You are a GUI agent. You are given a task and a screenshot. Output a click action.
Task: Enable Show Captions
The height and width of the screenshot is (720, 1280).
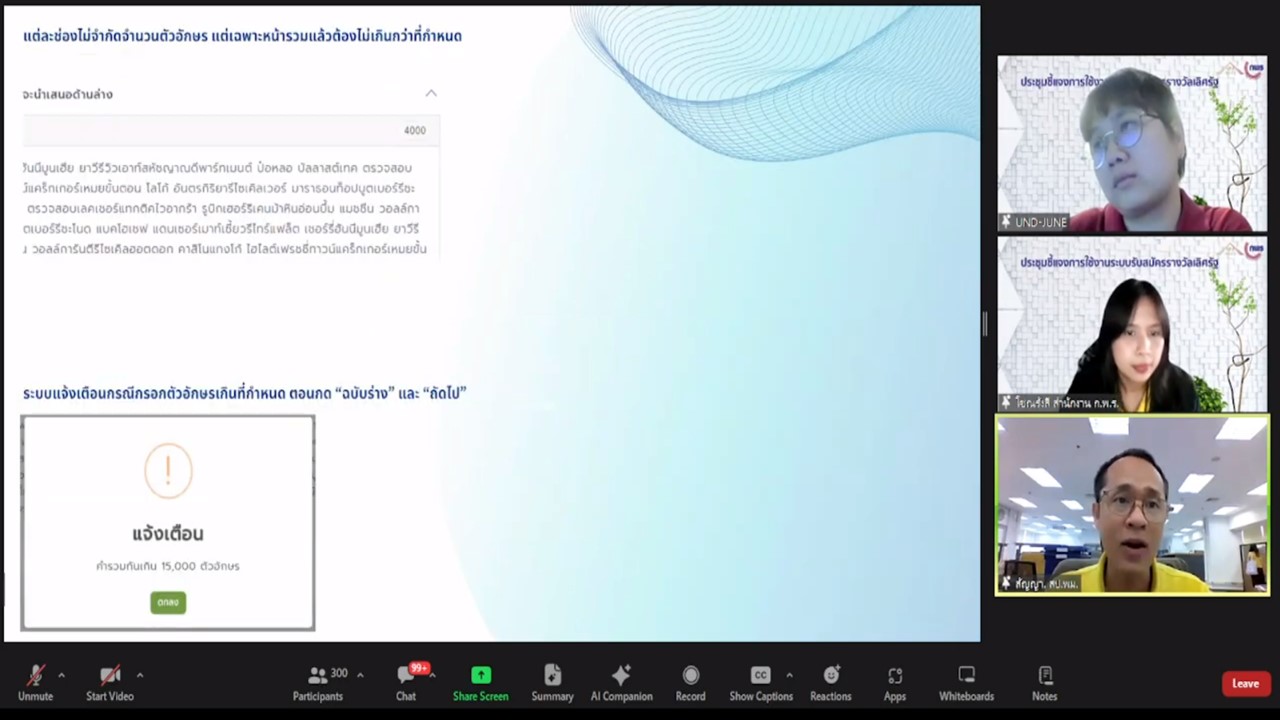760,676
